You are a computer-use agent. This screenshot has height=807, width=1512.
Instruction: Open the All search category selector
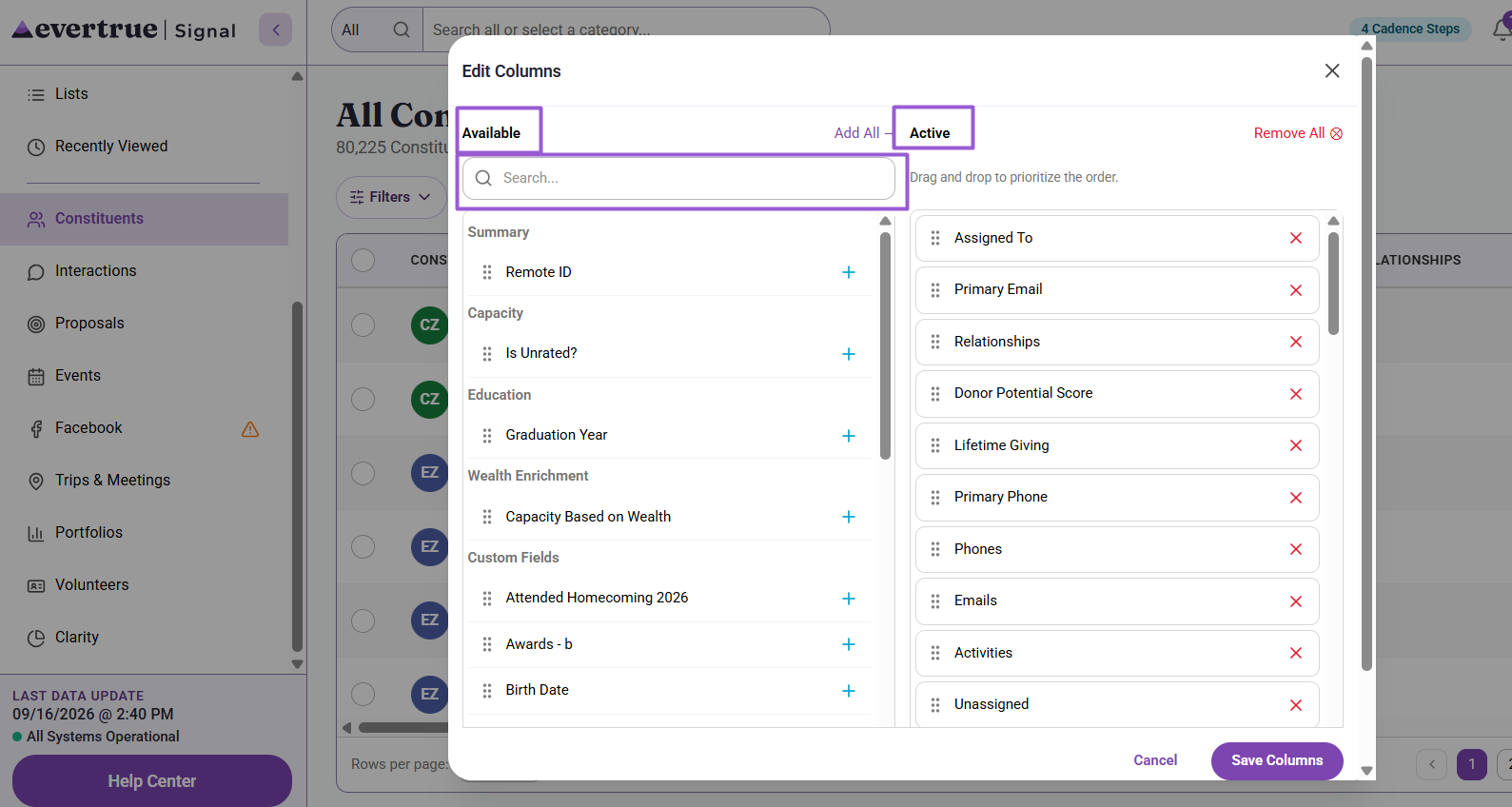tap(350, 30)
